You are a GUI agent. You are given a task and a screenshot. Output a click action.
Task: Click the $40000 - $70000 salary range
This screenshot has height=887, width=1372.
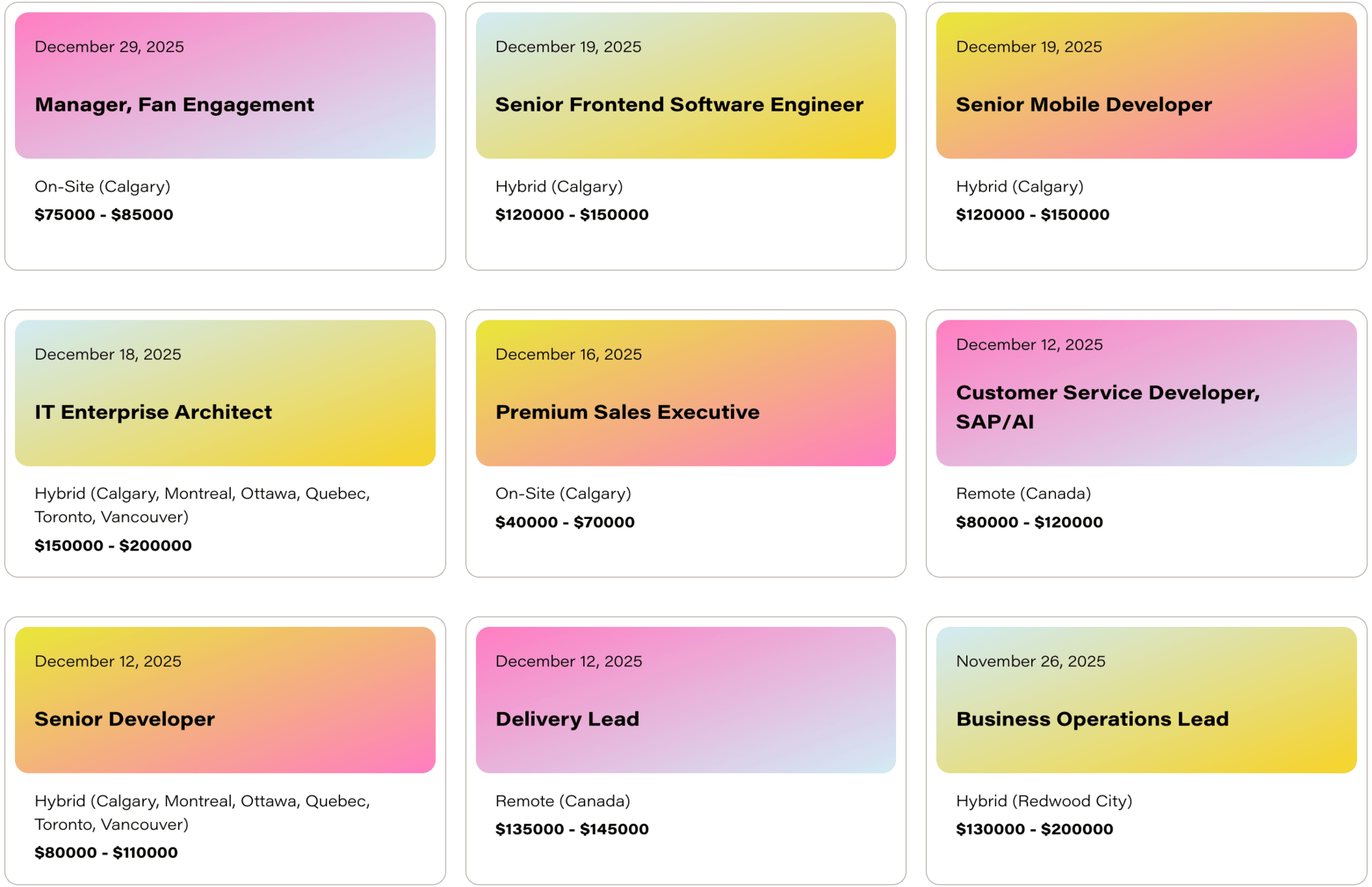[x=565, y=522]
